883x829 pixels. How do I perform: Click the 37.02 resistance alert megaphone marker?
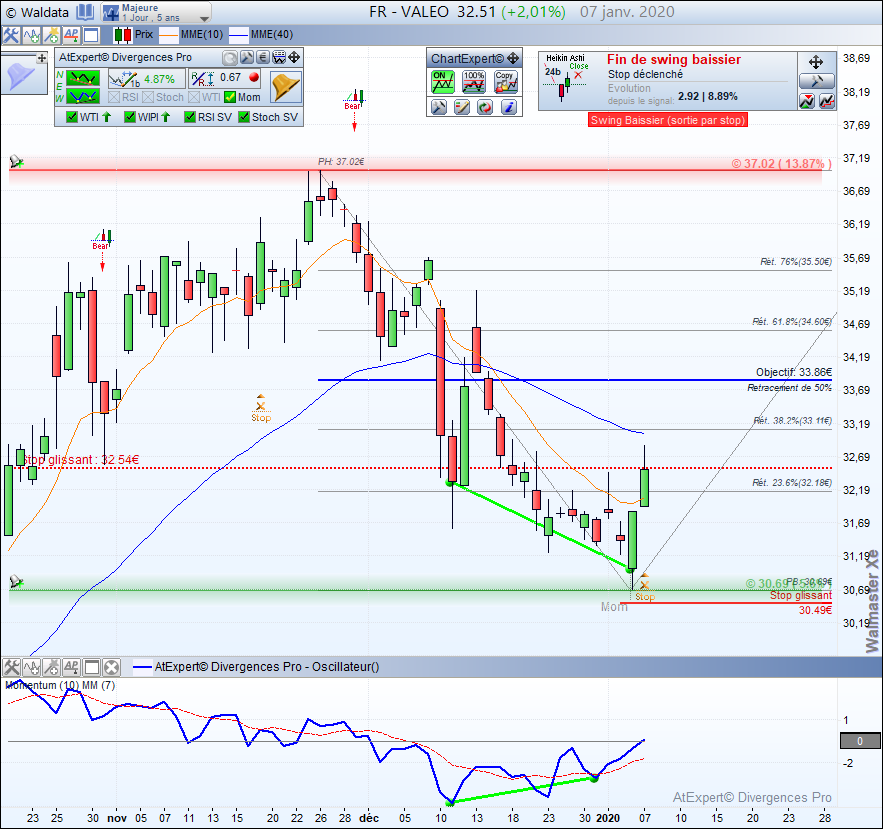16,162
